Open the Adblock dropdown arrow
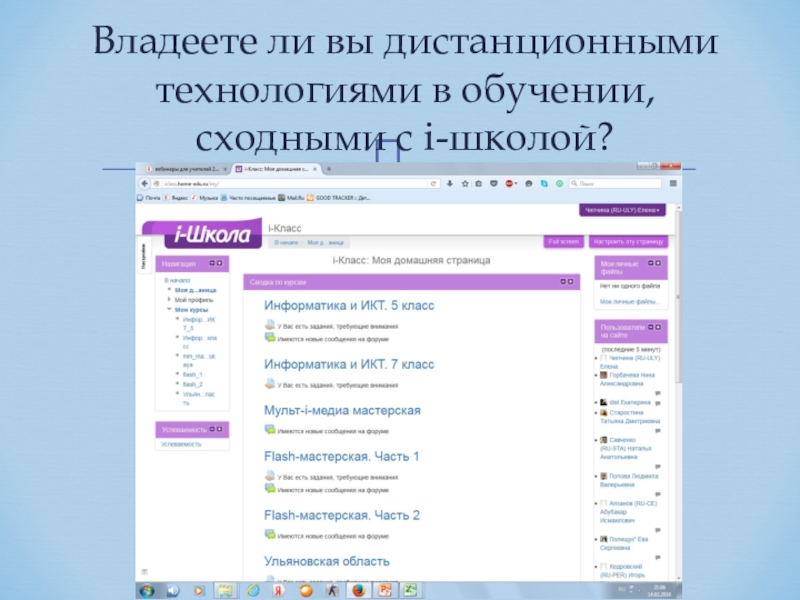This screenshot has height=600, width=800. pos(516,184)
